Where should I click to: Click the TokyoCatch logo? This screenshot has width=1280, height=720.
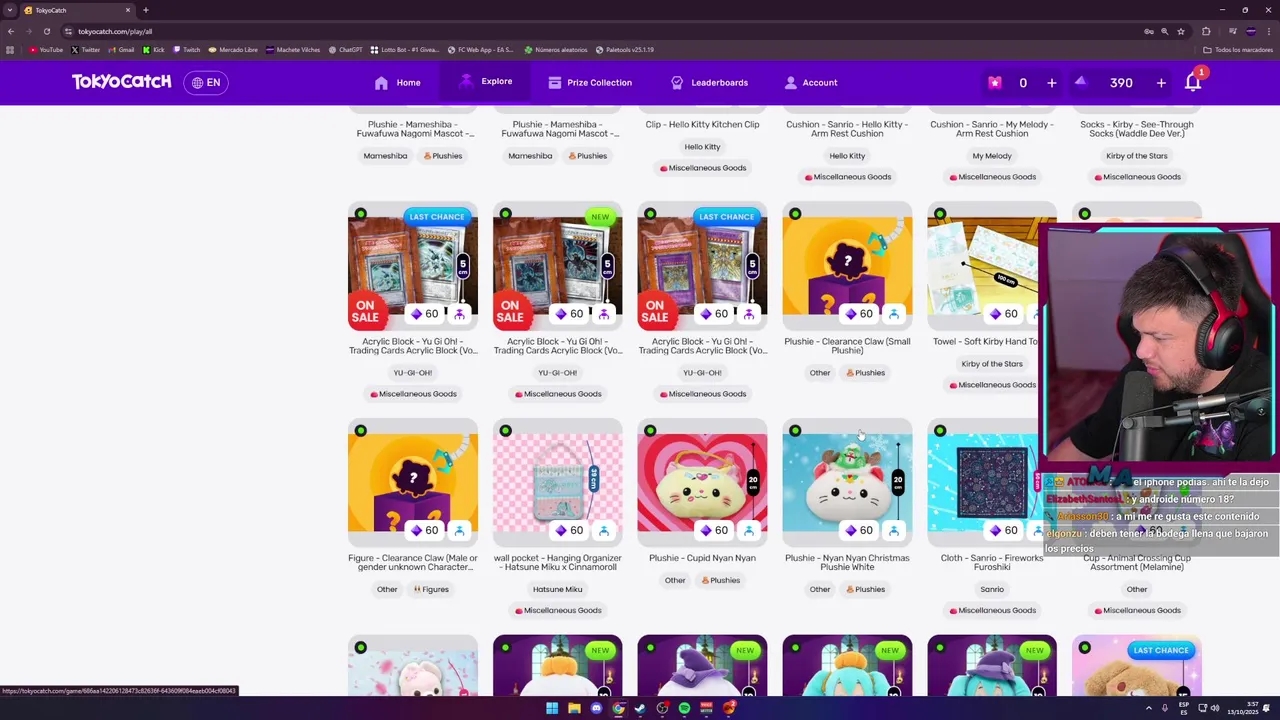tap(121, 82)
